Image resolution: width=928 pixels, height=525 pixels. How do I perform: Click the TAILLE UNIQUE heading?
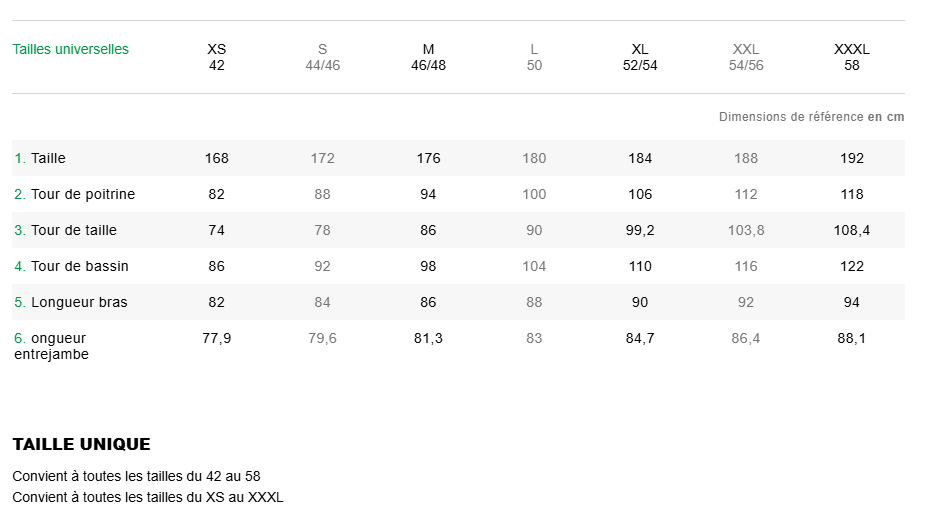coord(81,444)
